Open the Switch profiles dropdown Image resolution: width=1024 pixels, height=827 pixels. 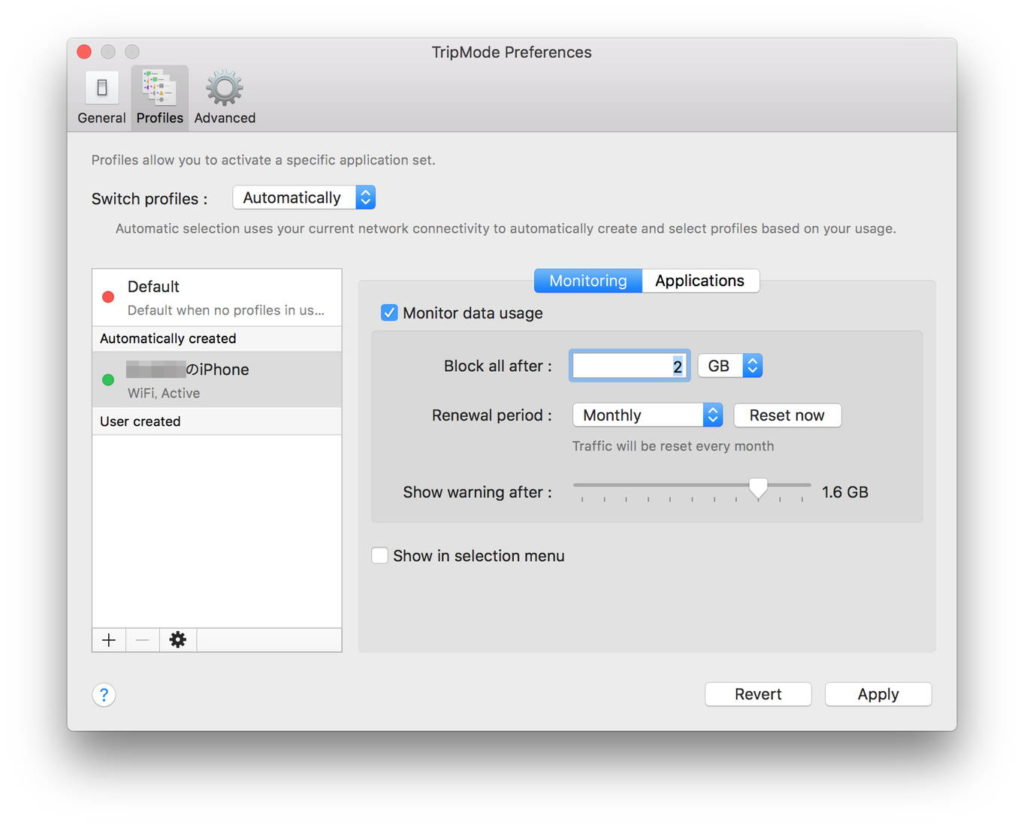click(x=304, y=197)
